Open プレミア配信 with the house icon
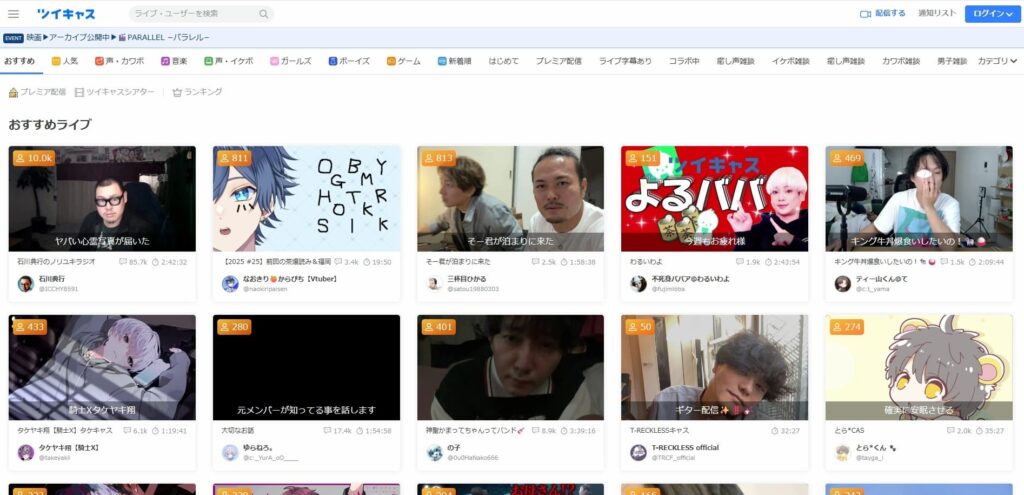The height and width of the screenshot is (495, 1024). tap(37, 92)
